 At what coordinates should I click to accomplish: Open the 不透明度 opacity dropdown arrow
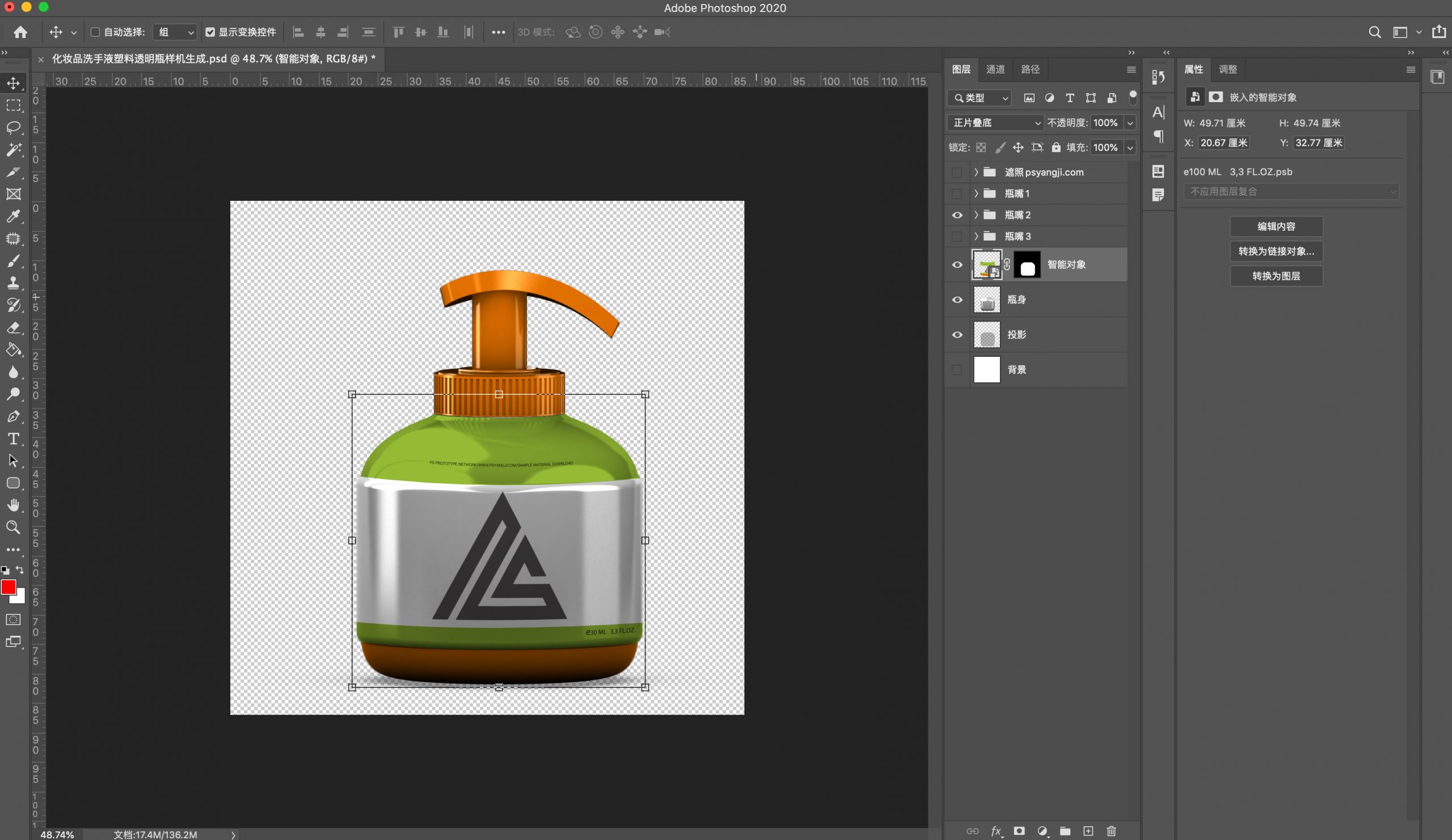coord(1130,123)
